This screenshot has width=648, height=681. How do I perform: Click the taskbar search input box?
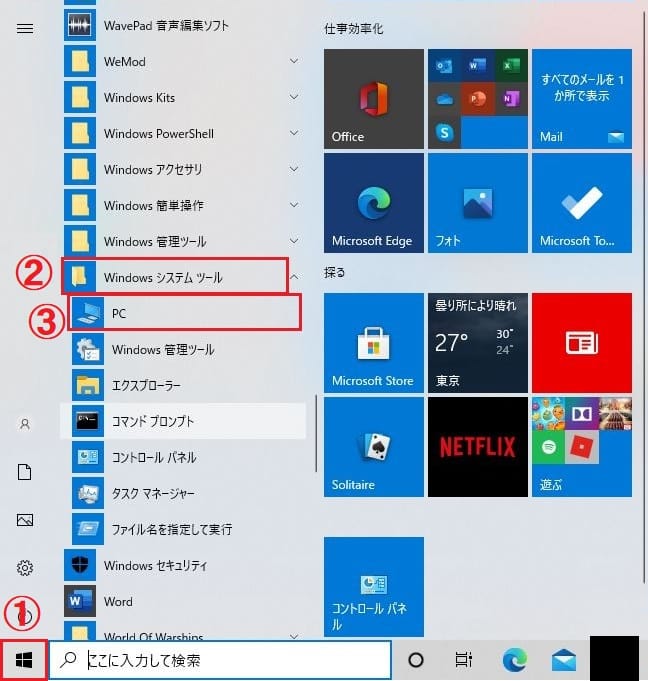[x=220, y=660]
